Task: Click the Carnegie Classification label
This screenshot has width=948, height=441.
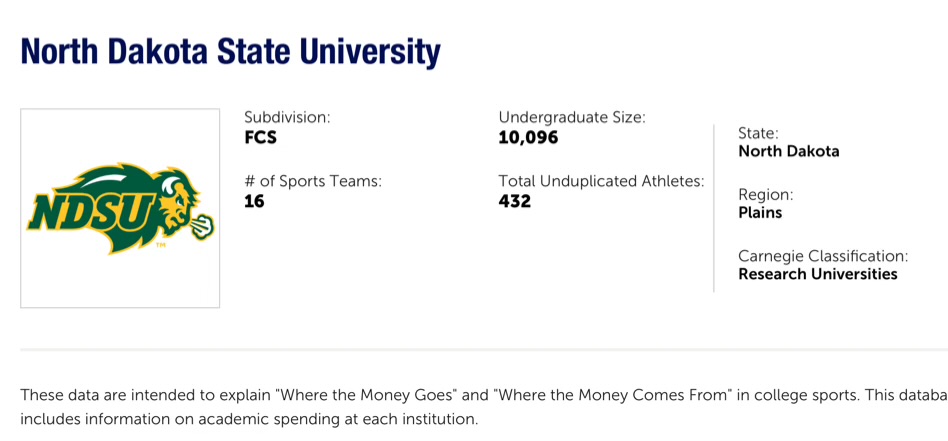Action: [x=823, y=256]
